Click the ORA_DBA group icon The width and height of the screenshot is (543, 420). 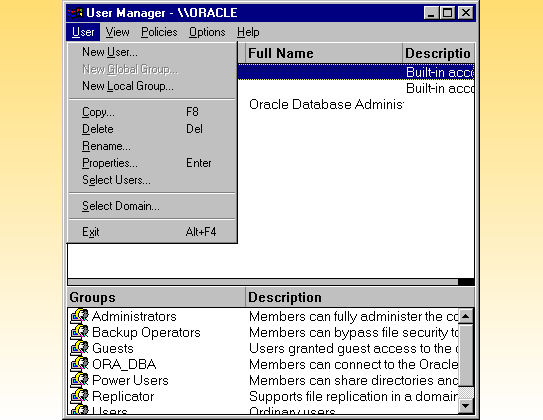pos(80,364)
